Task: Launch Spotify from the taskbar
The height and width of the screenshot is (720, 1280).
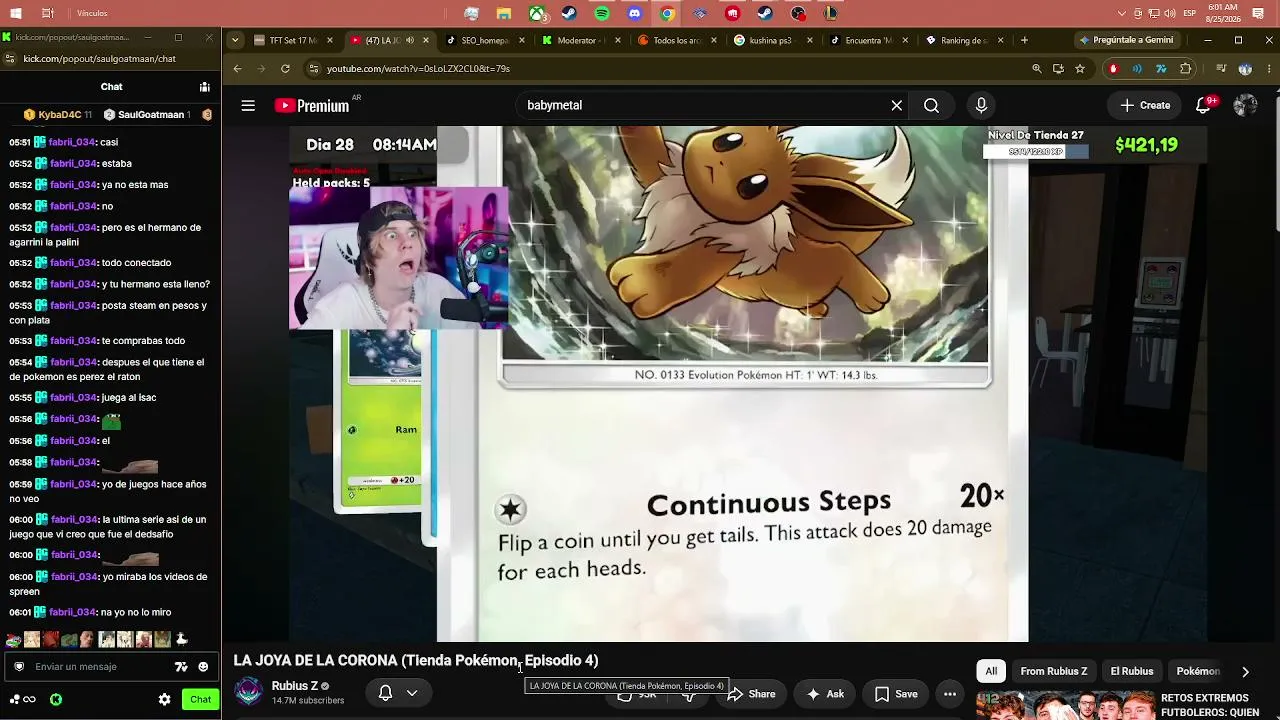Action: pyautogui.click(x=601, y=13)
